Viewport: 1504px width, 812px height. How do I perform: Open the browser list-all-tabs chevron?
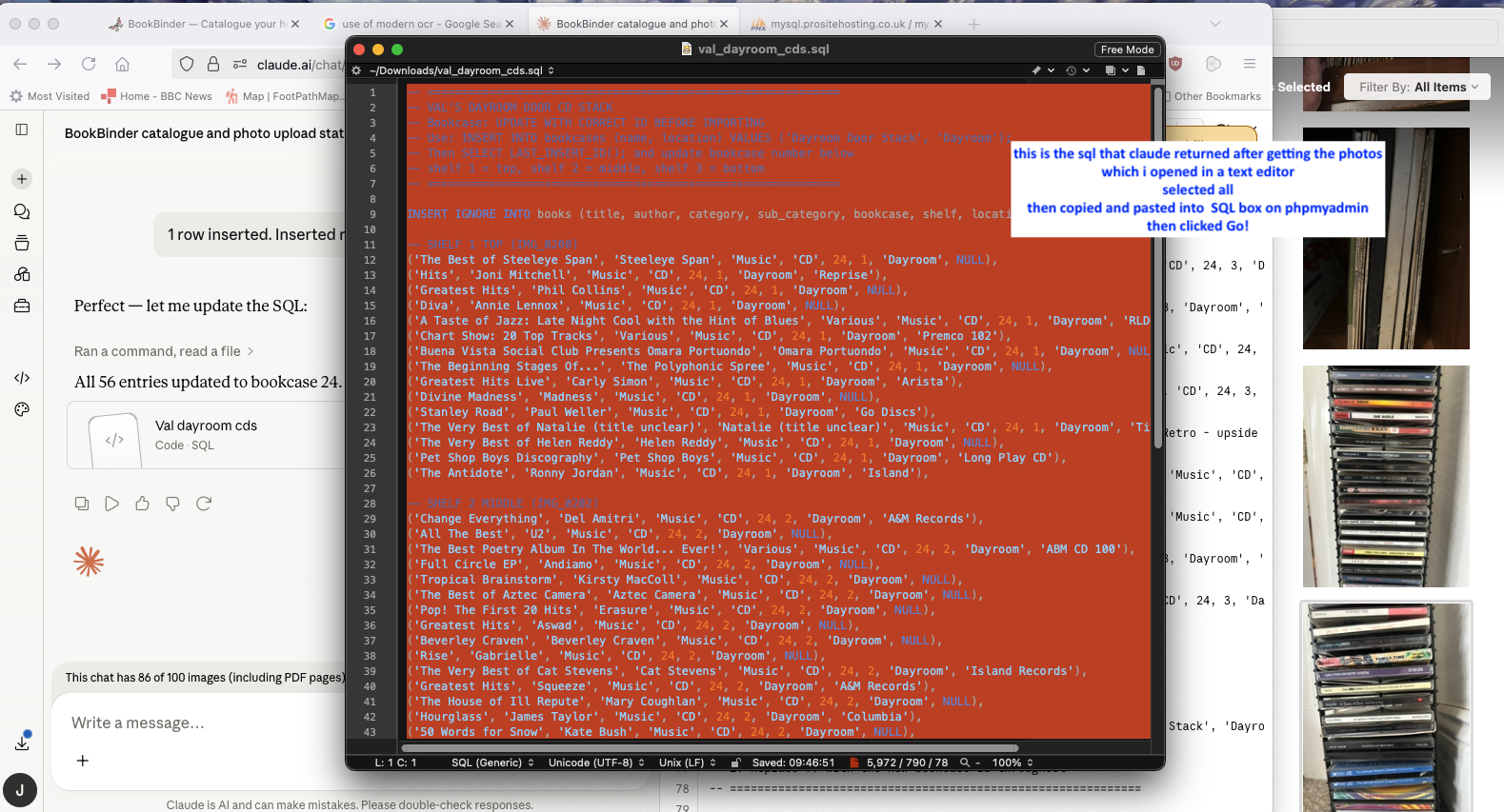pyautogui.click(x=1215, y=24)
